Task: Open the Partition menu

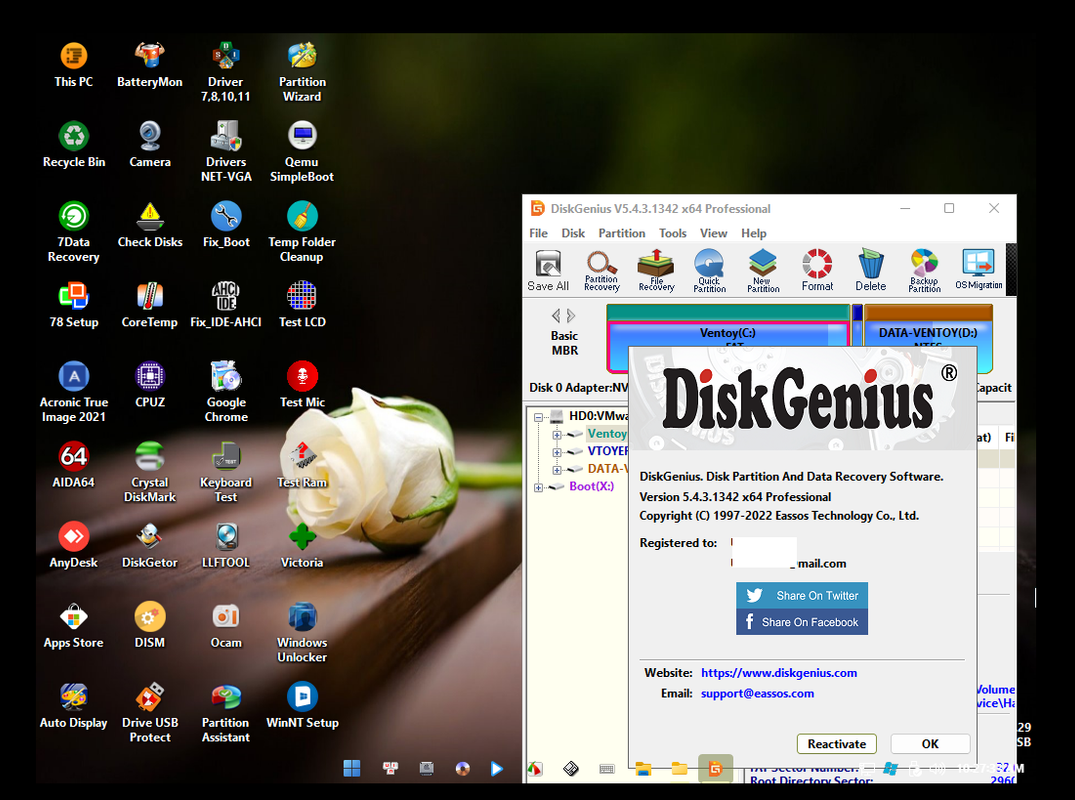Action: (622, 233)
